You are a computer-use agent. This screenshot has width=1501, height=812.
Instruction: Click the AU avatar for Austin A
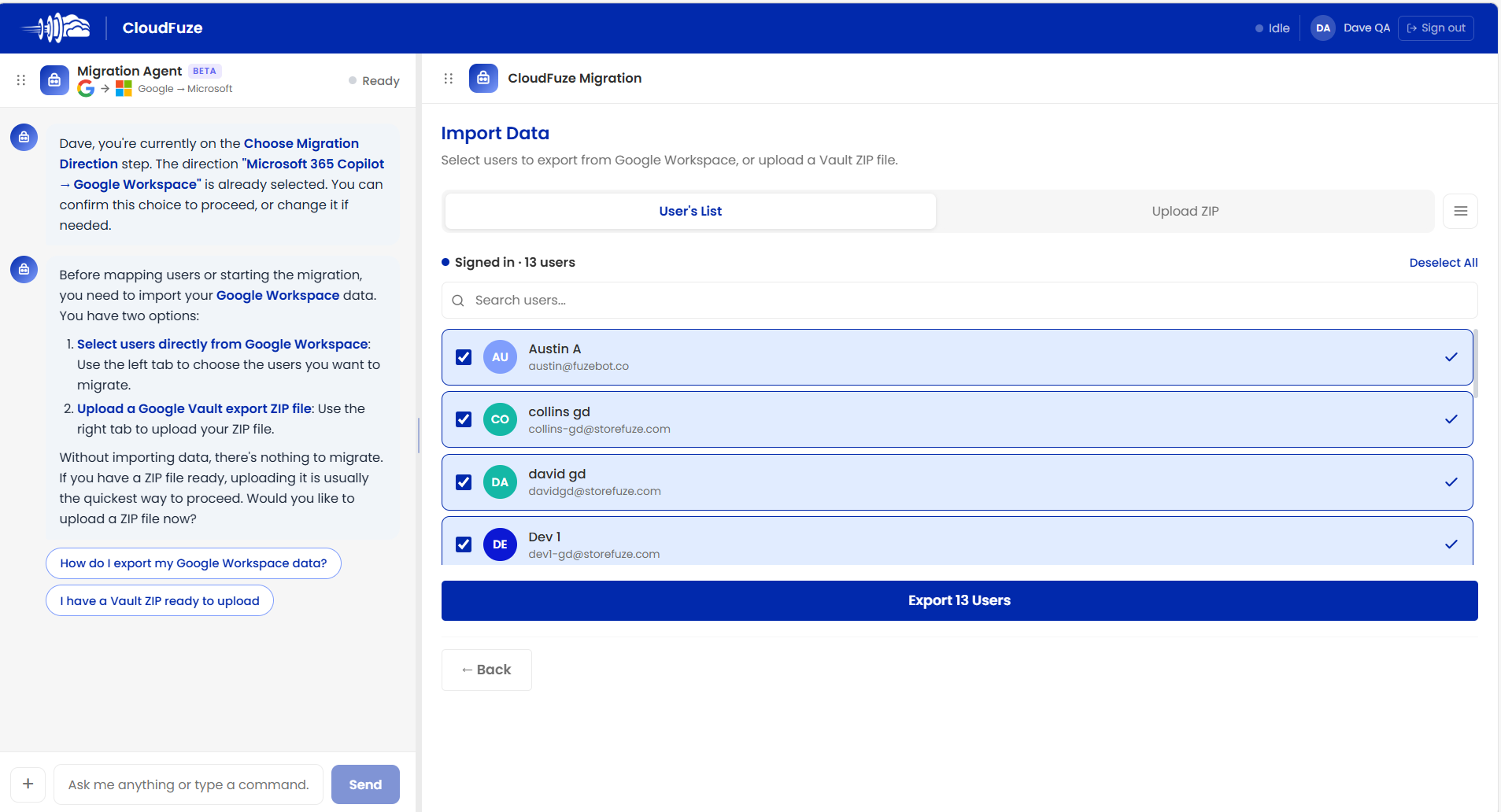500,356
